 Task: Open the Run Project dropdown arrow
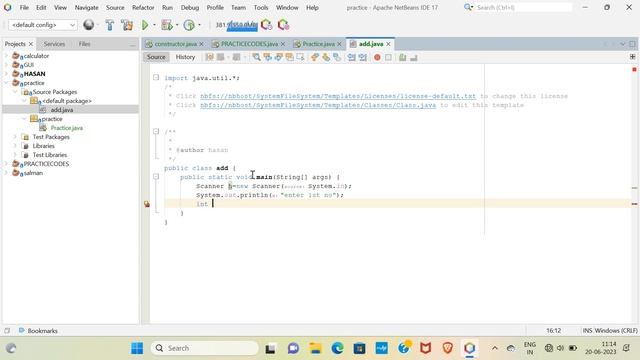click(x=154, y=25)
